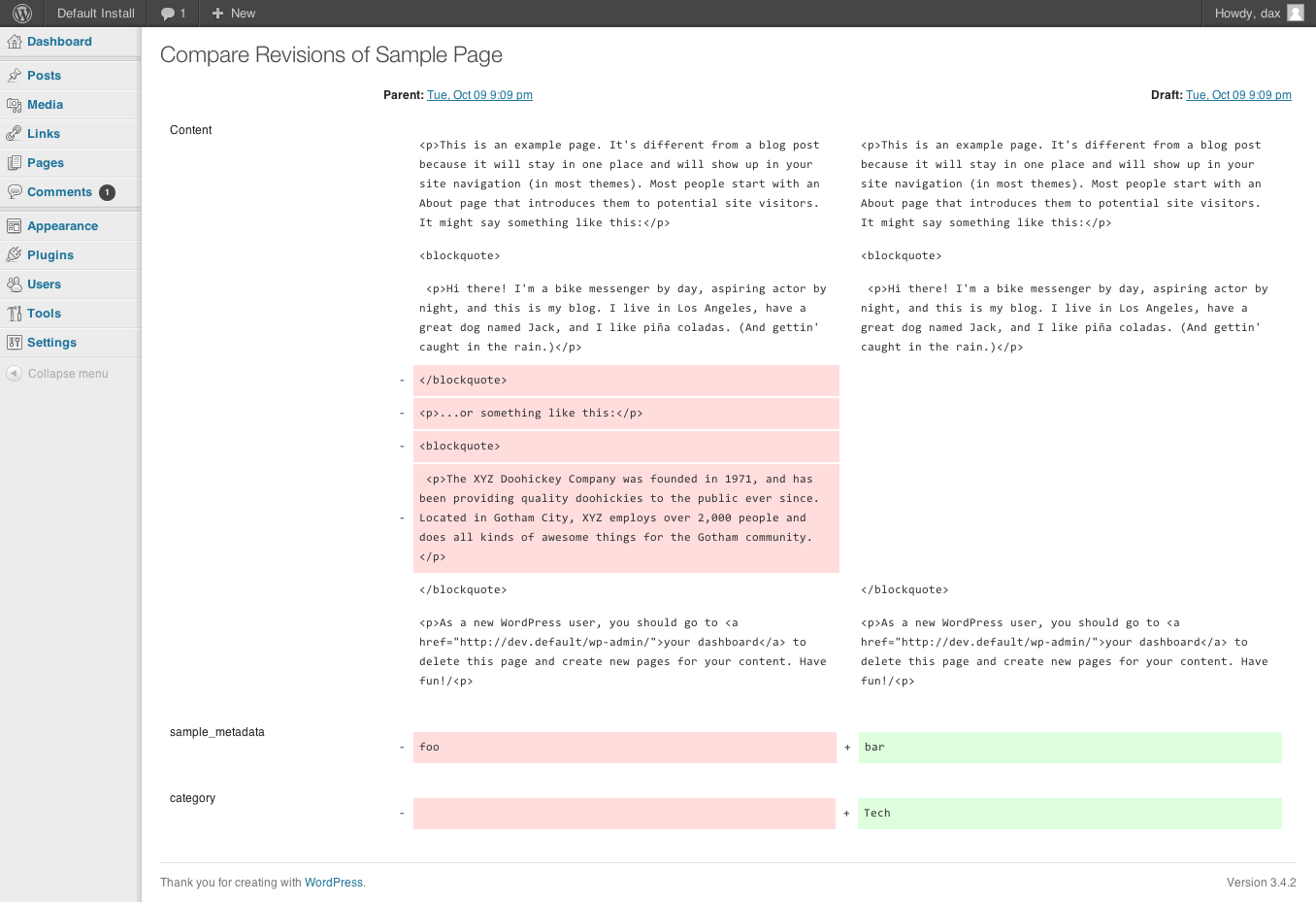
Task: Click the Settings sliders icon
Action: tap(14, 343)
